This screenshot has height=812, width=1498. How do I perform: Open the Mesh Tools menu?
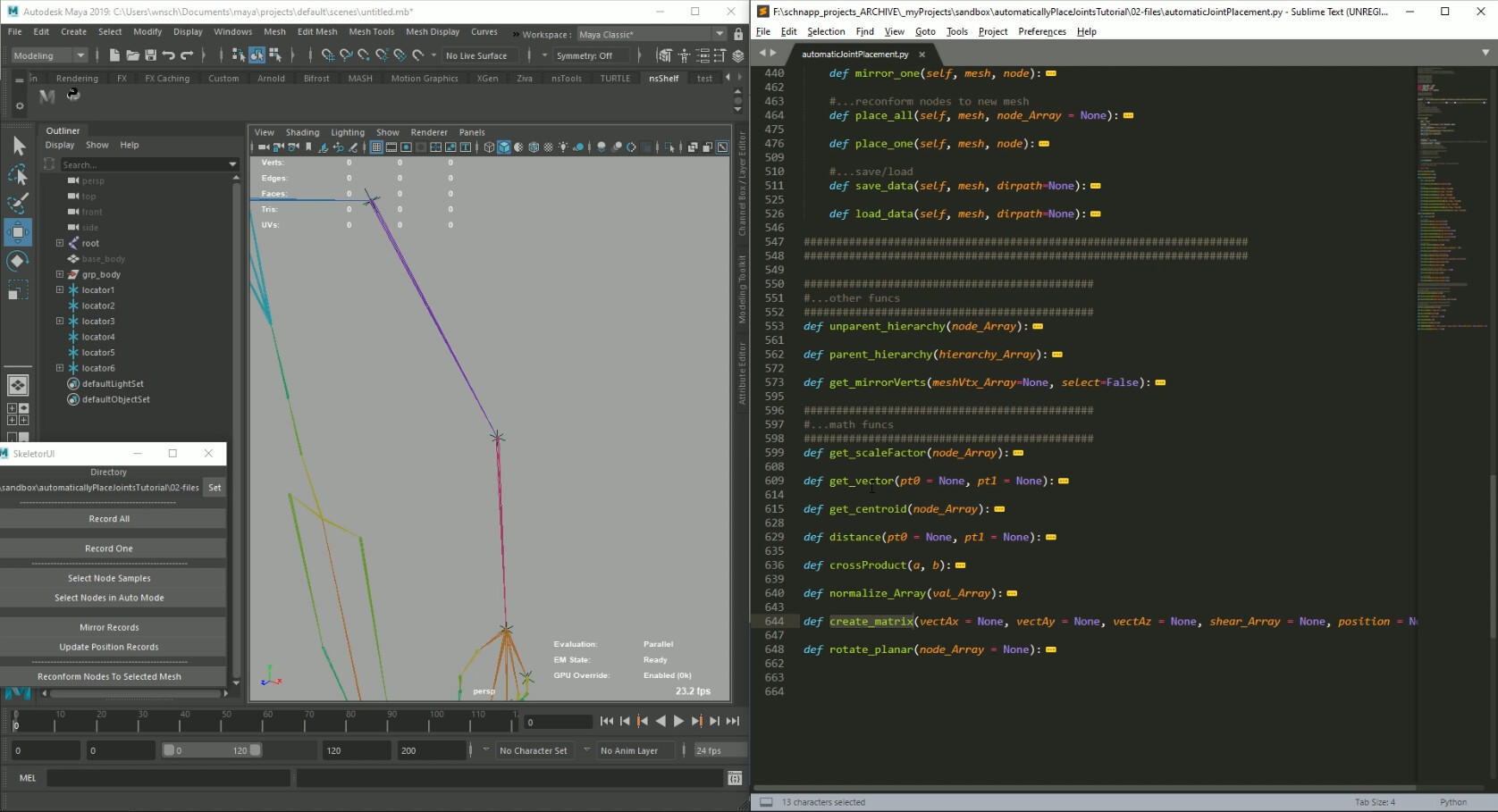tap(372, 31)
